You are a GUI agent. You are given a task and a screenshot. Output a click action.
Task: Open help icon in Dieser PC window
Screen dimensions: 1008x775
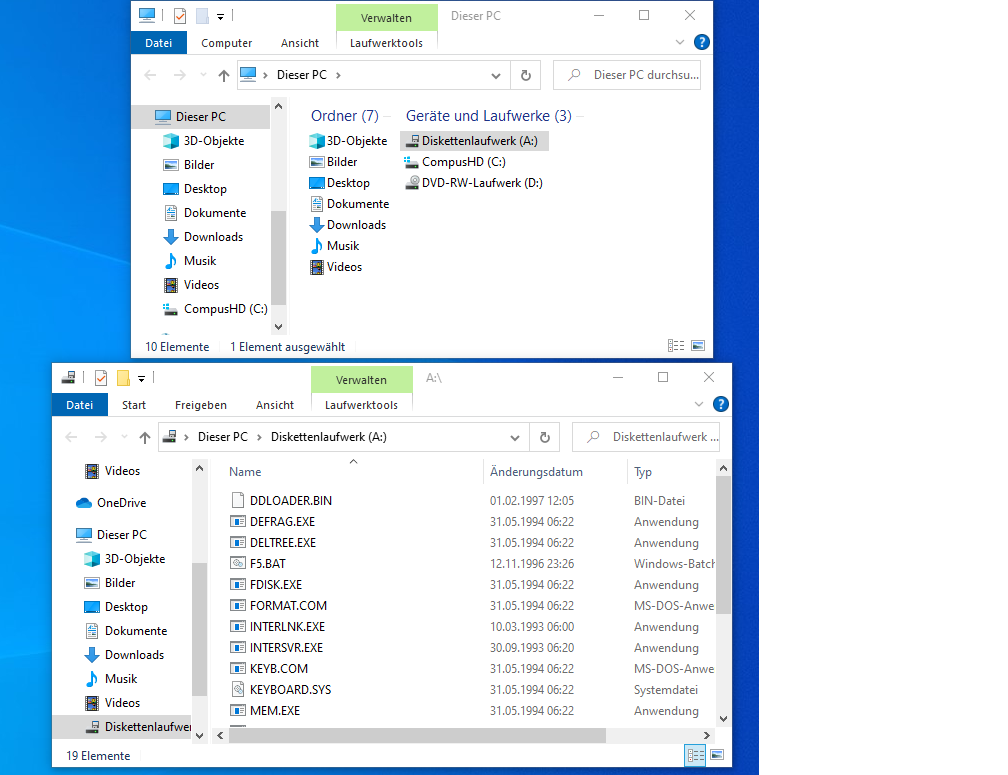(701, 42)
